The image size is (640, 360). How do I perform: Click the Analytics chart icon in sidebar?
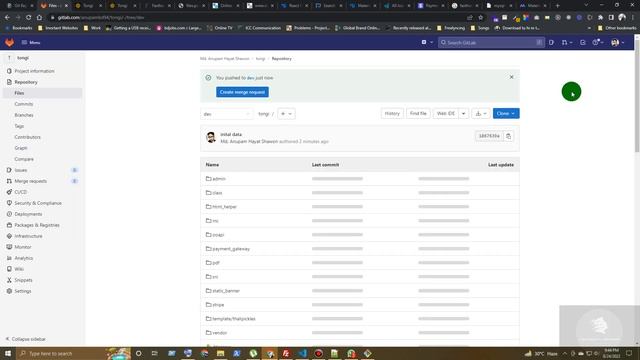point(9,258)
